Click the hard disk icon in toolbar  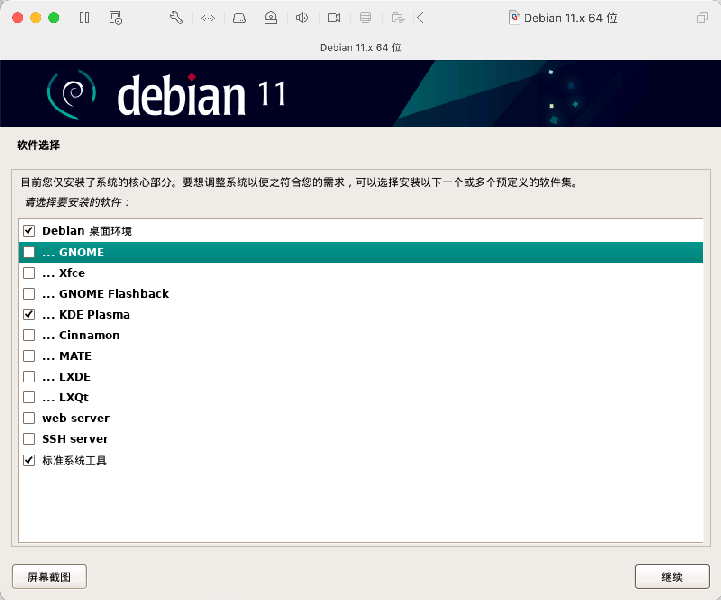(x=239, y=18)
